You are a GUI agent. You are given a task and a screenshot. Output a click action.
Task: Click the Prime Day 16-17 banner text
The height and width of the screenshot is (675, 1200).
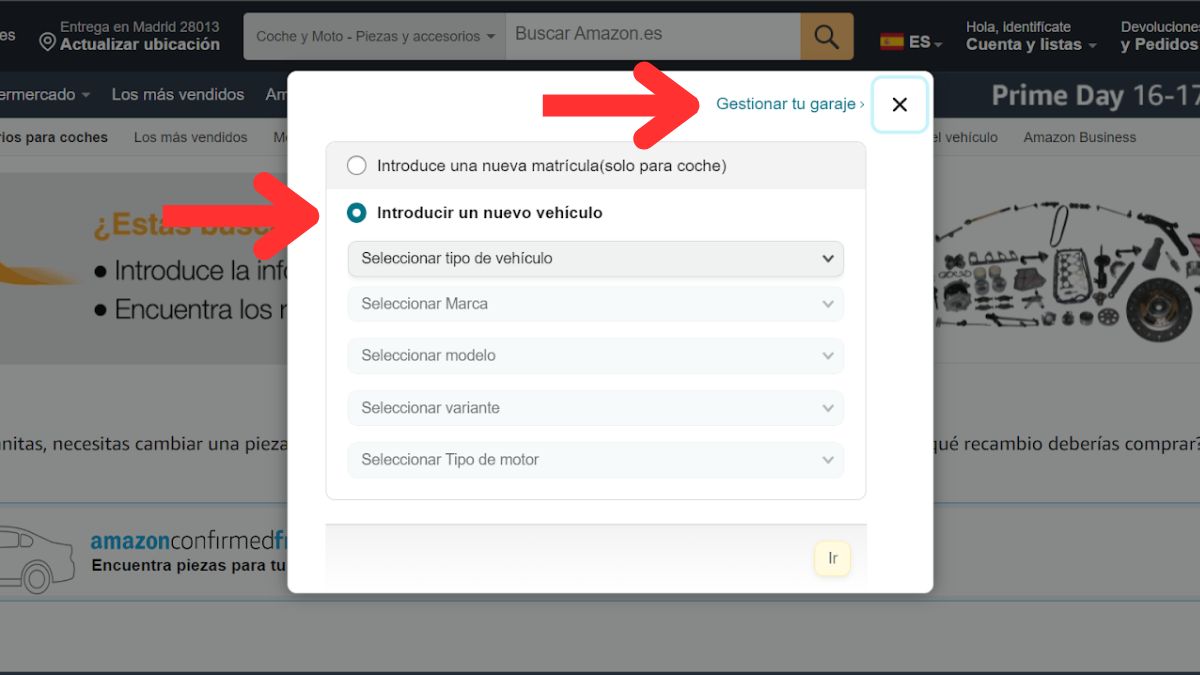pos(1092,94)
